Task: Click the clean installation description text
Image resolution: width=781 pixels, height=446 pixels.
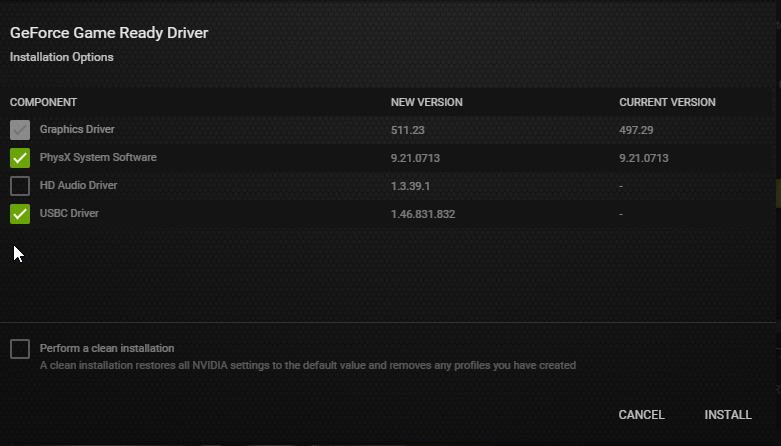Action: click(308, 365)
